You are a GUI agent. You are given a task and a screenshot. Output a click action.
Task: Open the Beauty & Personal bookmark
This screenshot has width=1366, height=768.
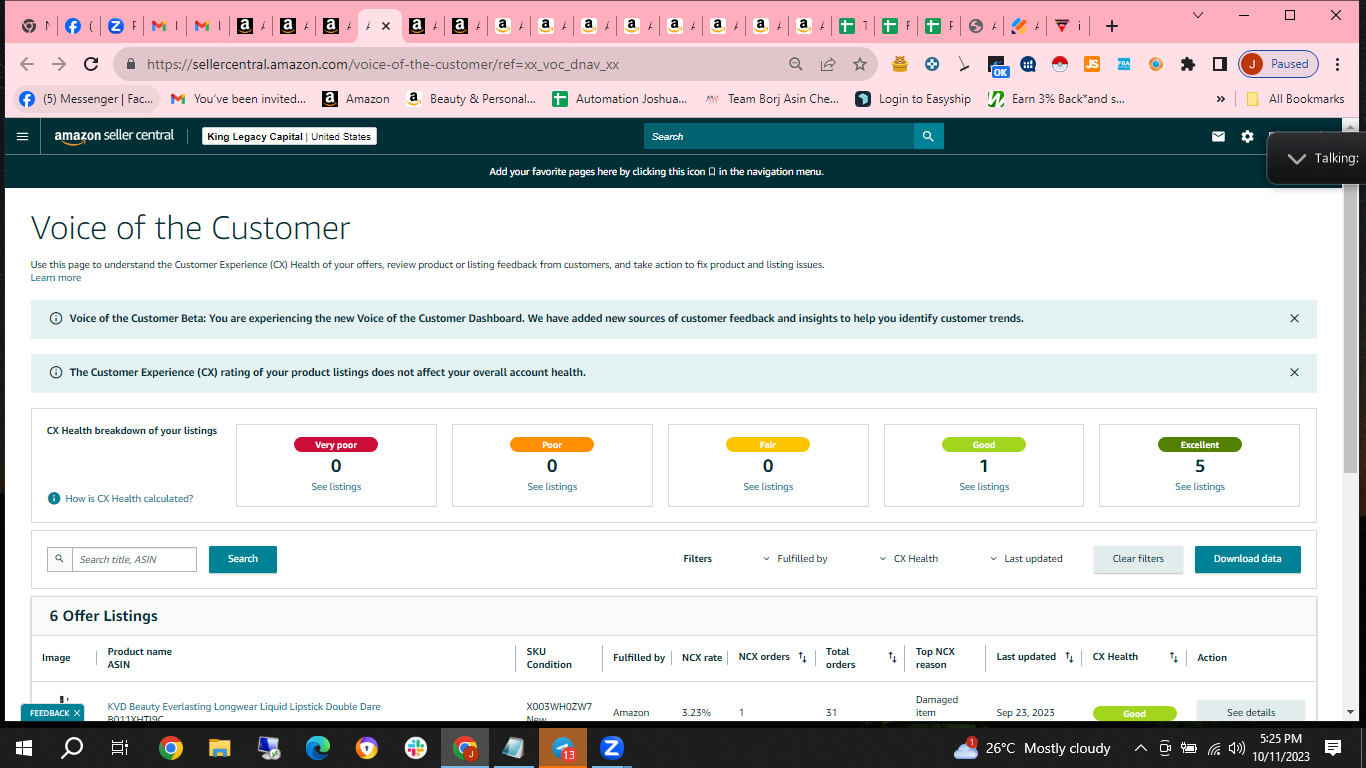[471, 99]
